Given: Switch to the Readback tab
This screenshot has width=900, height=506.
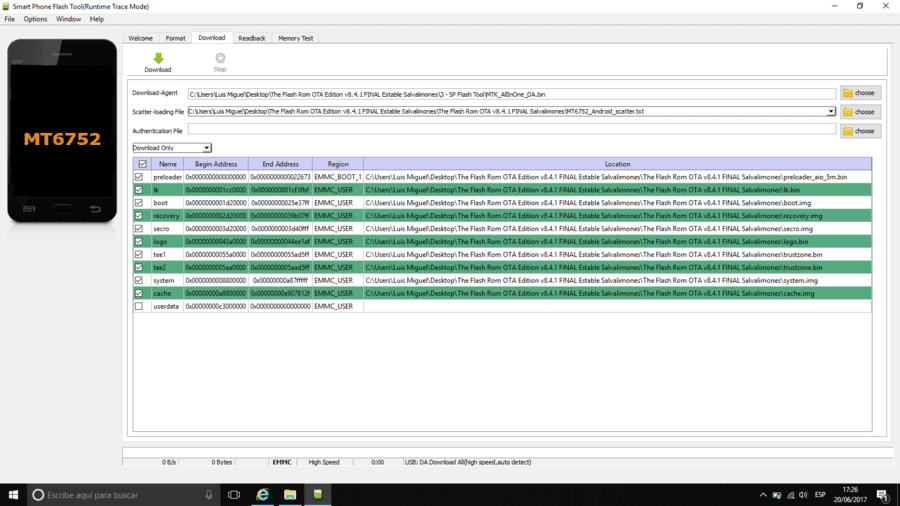Looking at the screenshot, I should click(251, 38).
